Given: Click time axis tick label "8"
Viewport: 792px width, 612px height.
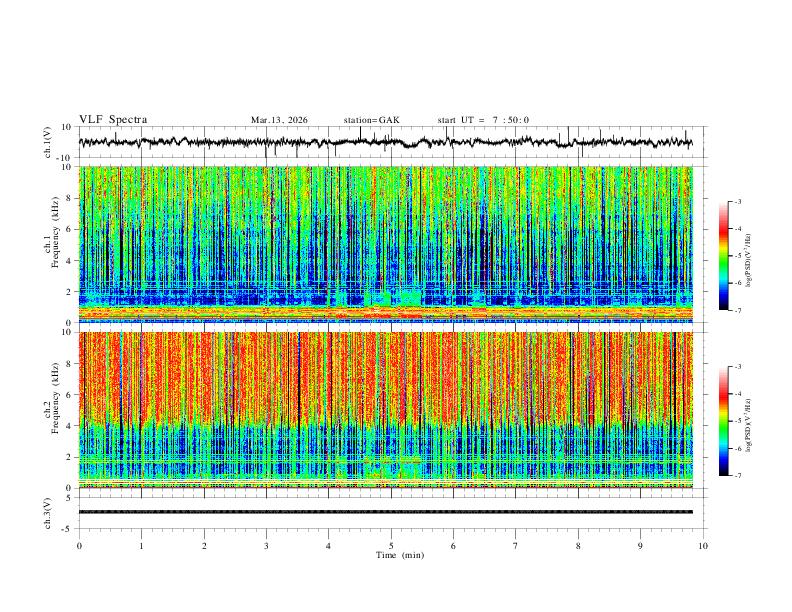Looking at the screenshot, I should 578,546.
